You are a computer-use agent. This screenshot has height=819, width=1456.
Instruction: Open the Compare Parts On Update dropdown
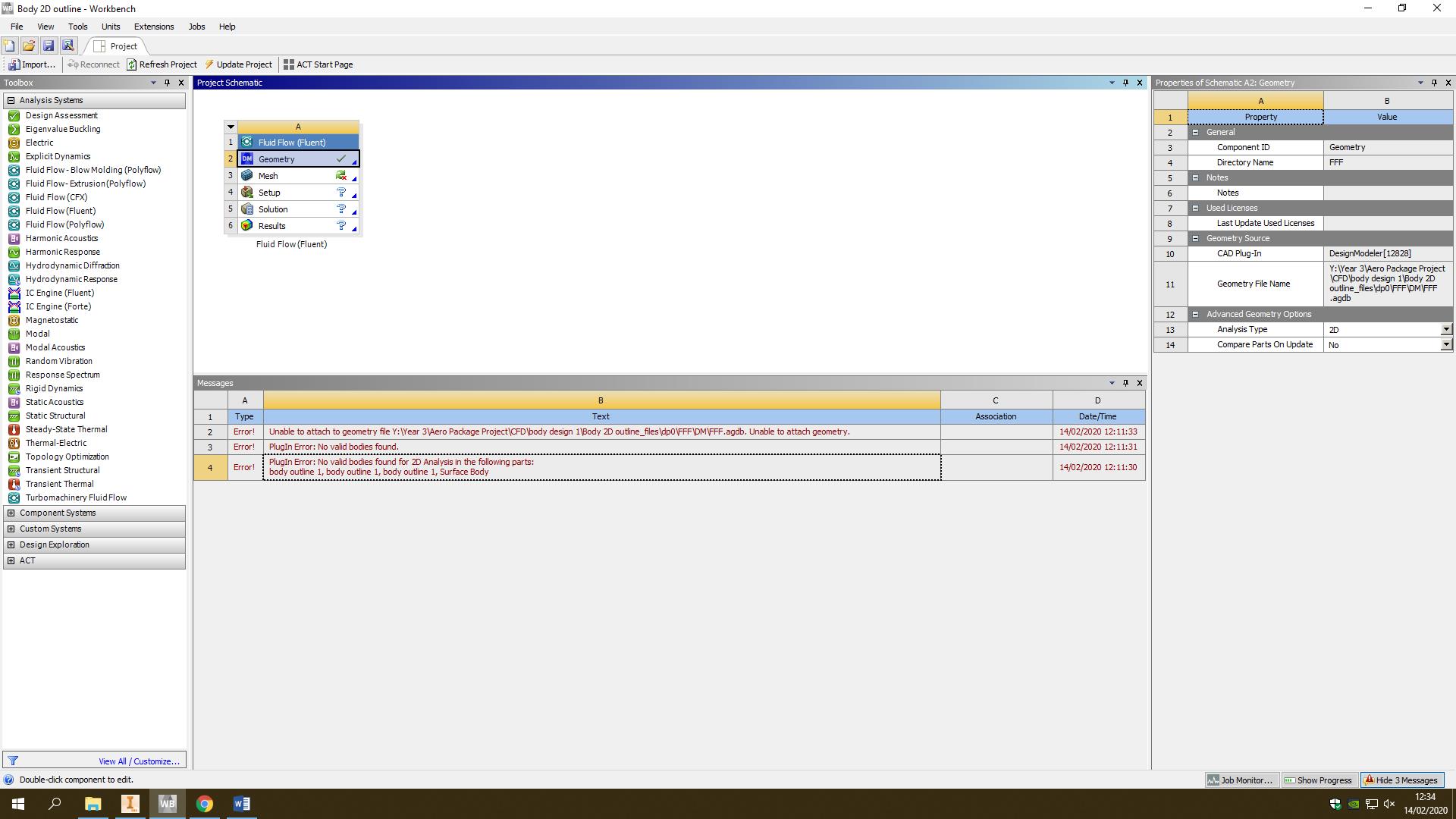1445,344
